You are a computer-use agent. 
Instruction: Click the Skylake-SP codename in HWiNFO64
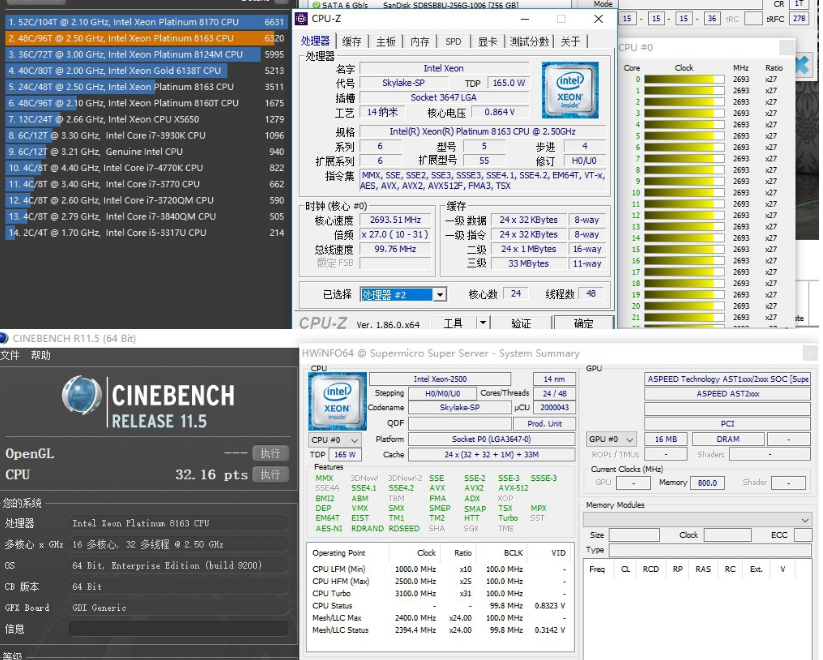459,407
